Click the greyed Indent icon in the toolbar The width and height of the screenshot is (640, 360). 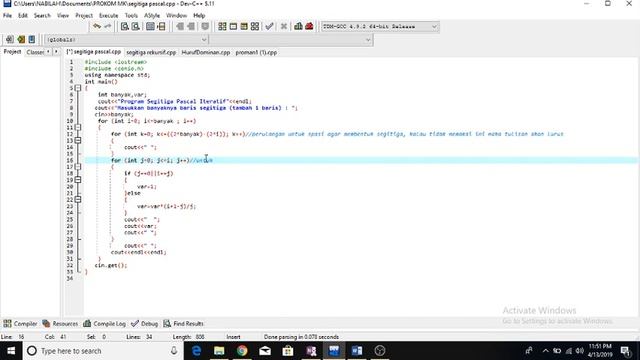coord(191,27)
